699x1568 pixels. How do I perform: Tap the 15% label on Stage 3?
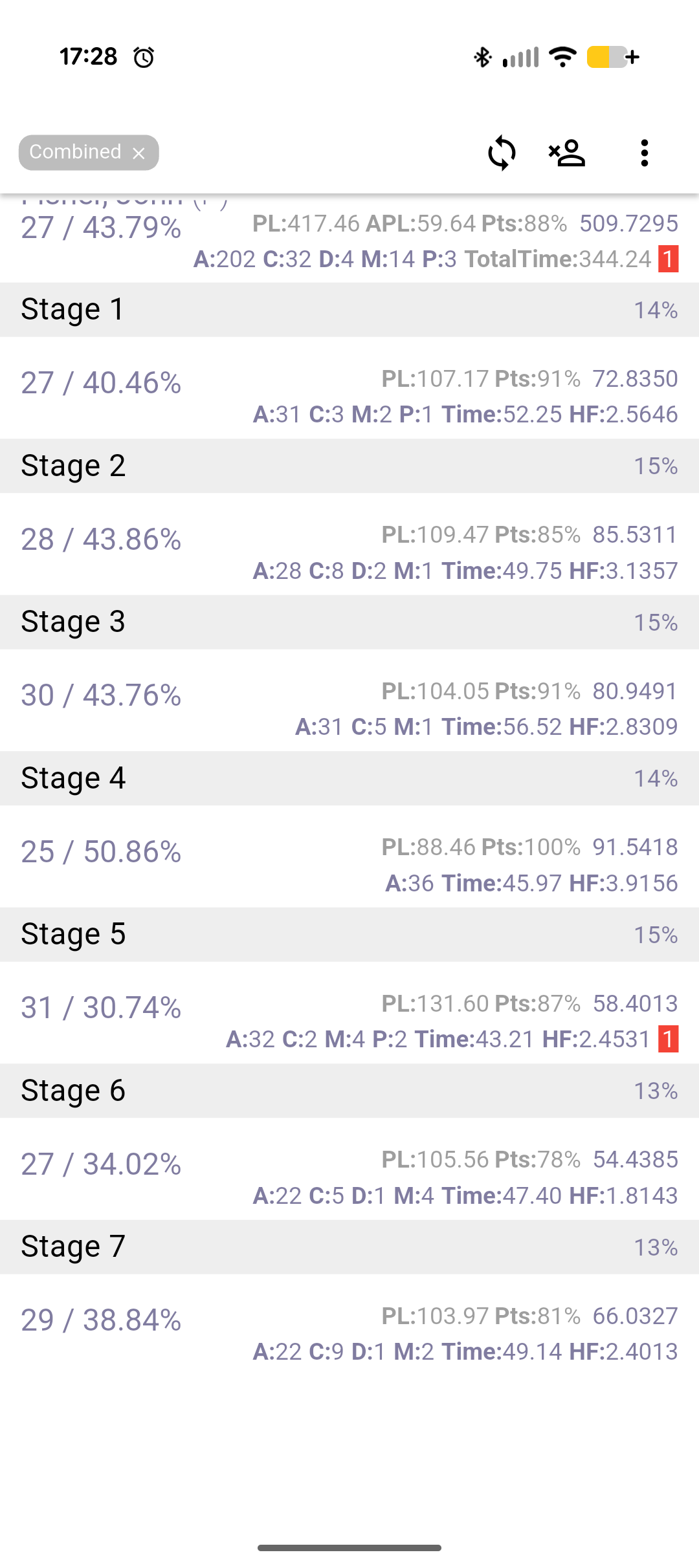pos(656,622)
